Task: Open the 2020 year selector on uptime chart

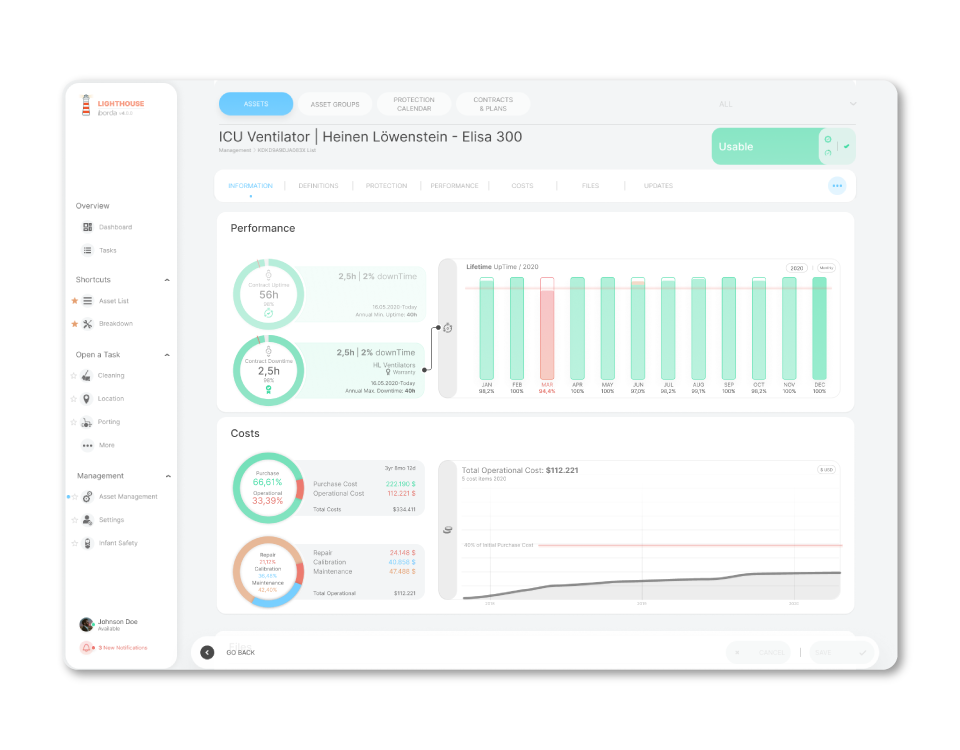Action: point(797,268)
